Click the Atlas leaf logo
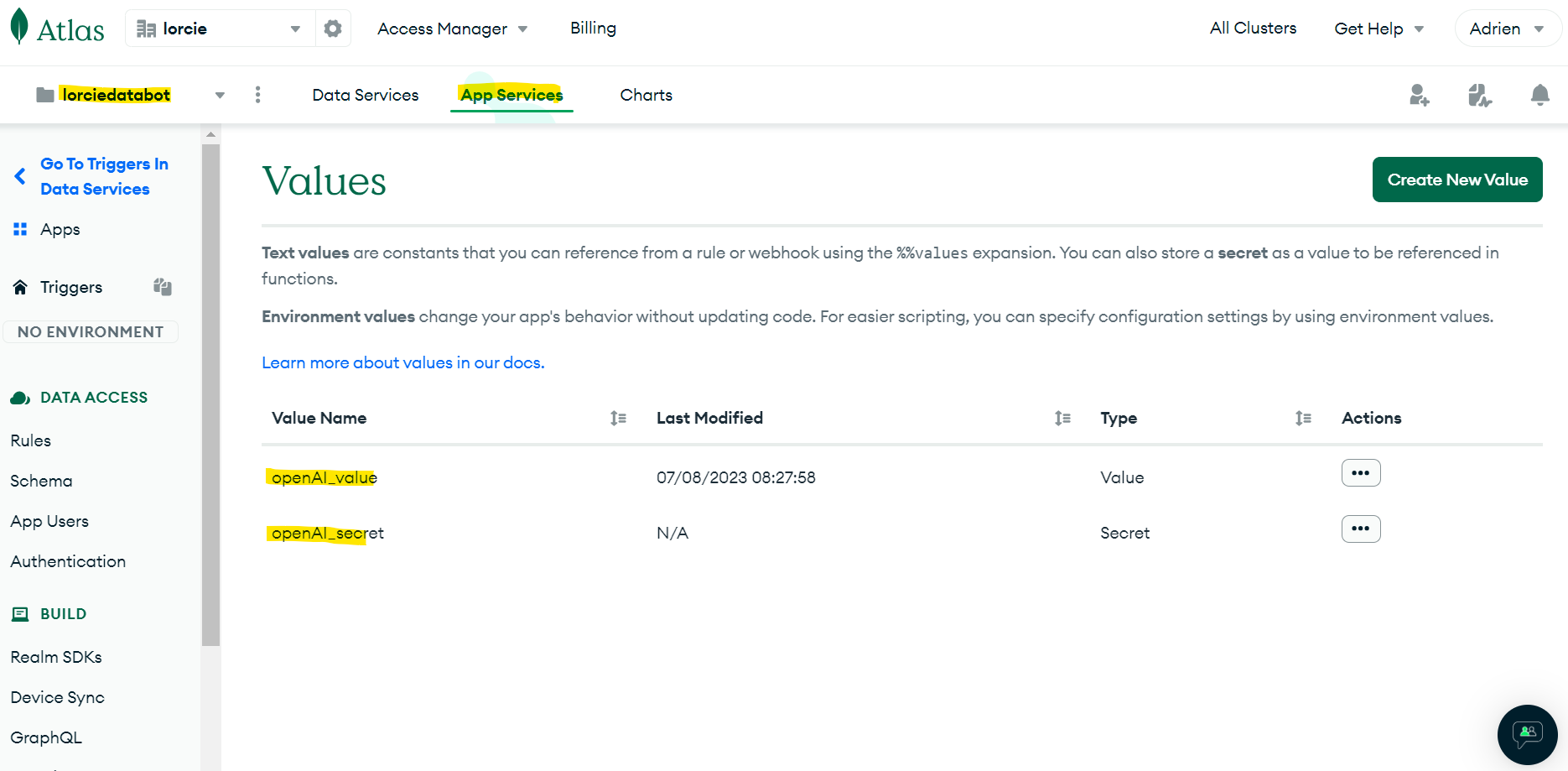This screenshot has width=1568, height=771. [x=19, y=28]
